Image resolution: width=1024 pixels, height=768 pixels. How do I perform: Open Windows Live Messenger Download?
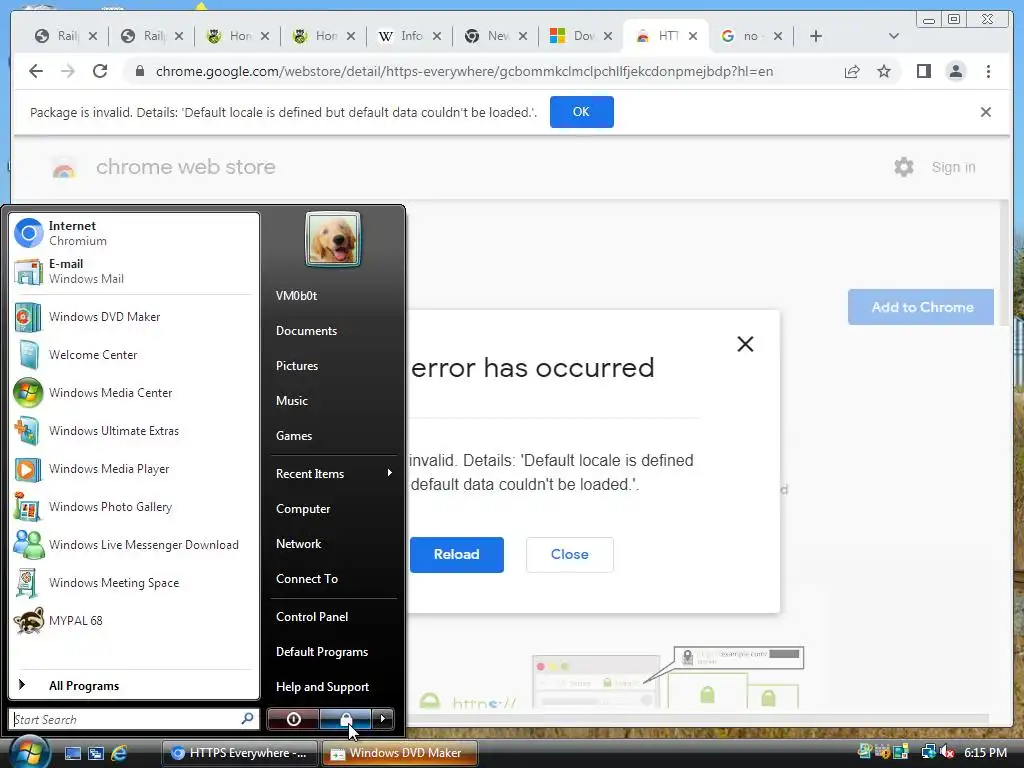pyautogui.click(x=134, y=545)
